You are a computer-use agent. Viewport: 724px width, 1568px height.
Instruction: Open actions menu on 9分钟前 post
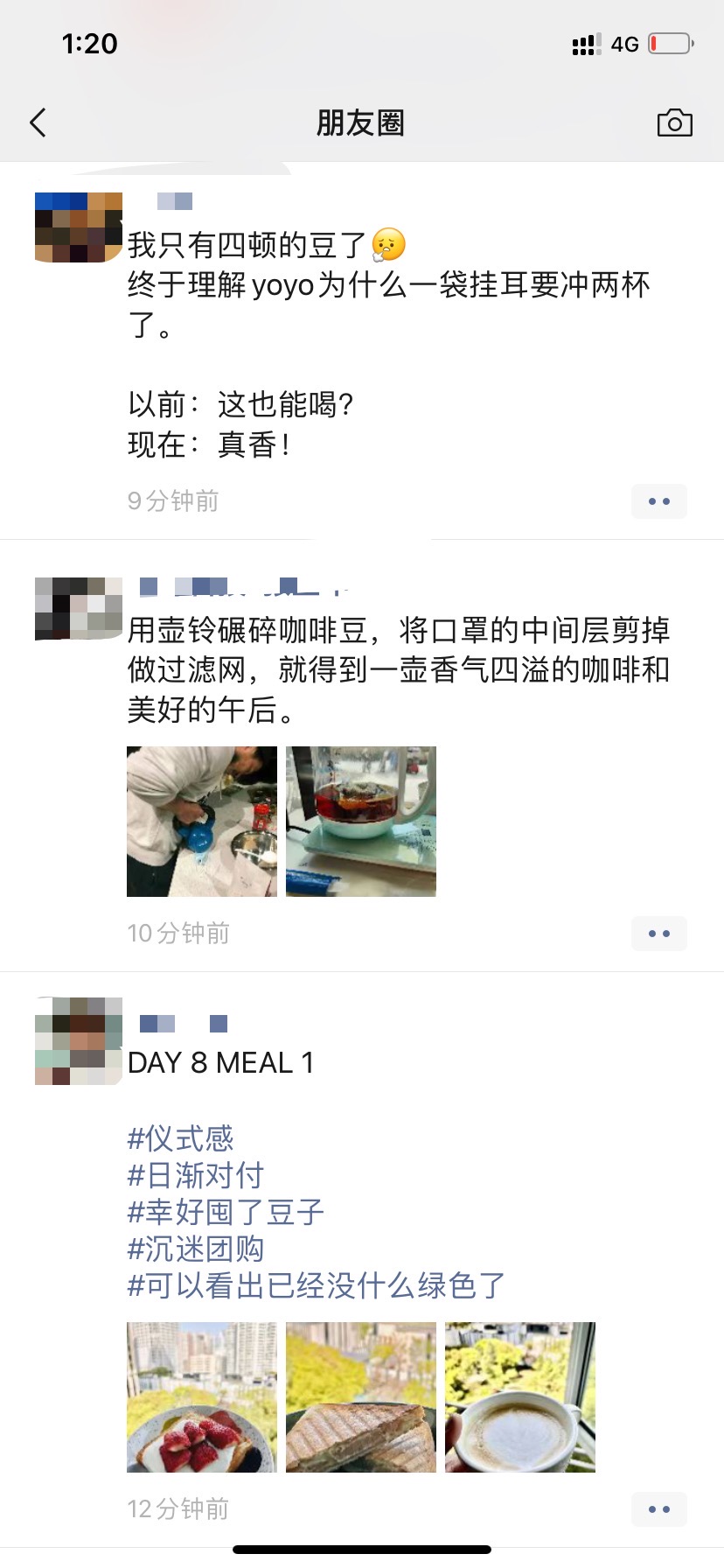click(x=659, y=501)
